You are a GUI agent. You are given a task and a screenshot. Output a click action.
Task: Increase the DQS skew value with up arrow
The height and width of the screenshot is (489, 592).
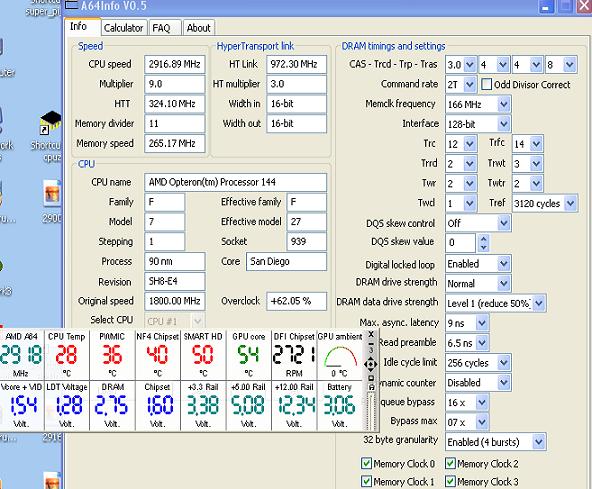pyautogui.click(x=483, y=239)
